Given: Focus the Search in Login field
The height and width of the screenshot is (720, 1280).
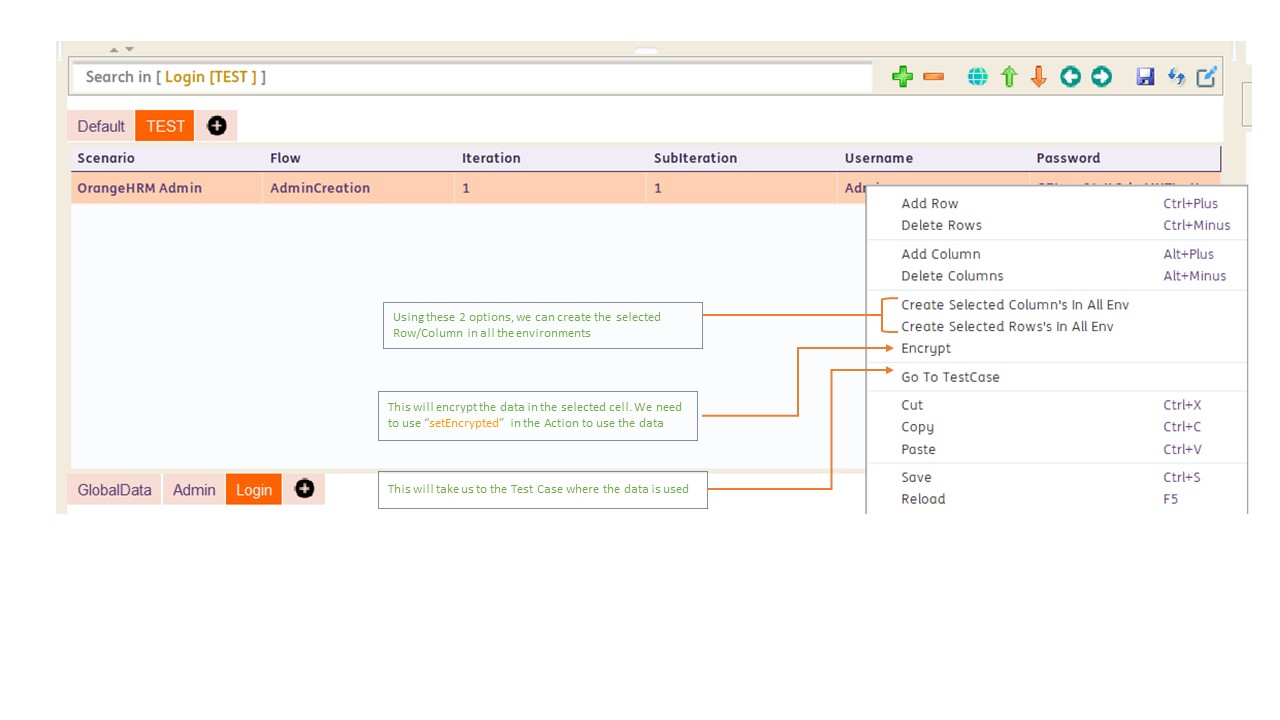Looking at the screenshot, I should (472, 77).
